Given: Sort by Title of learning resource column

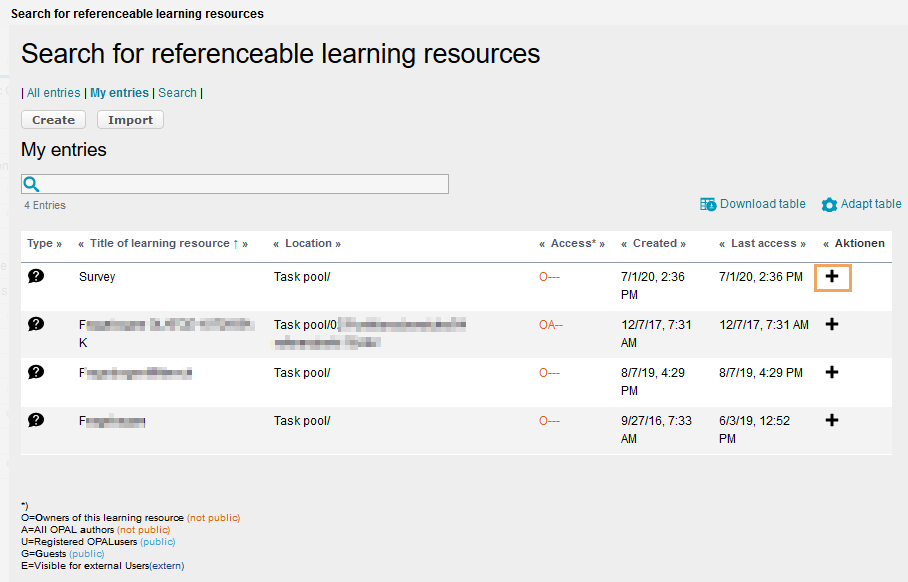Looking at the screenshot, I should click(x=163, y=243).
